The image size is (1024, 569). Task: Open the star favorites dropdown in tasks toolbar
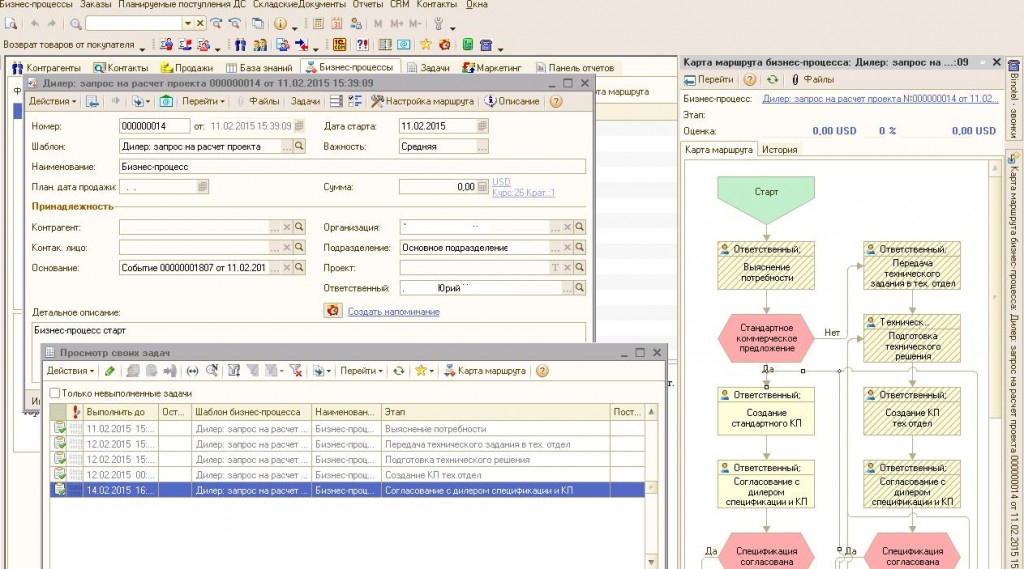point(432,372)
